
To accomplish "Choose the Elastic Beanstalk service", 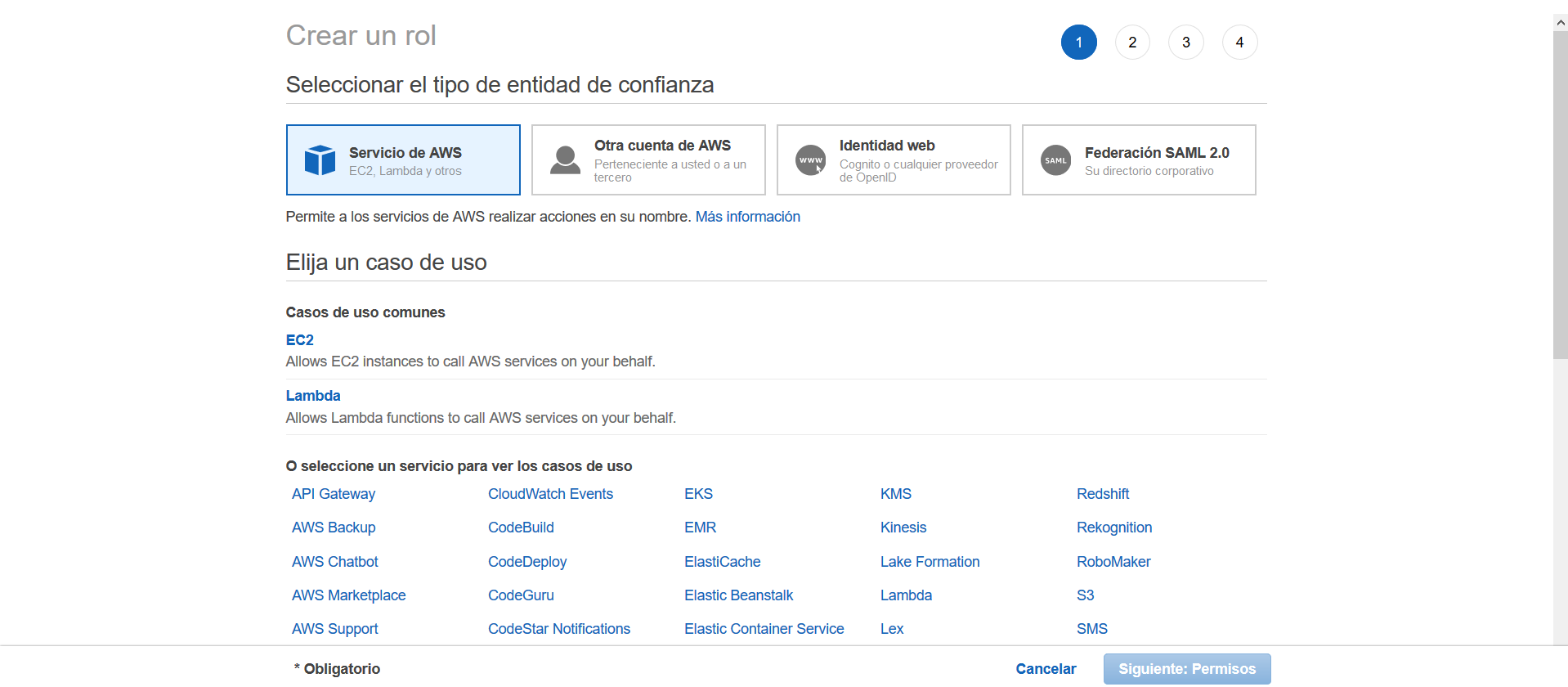I will (738, 595).
